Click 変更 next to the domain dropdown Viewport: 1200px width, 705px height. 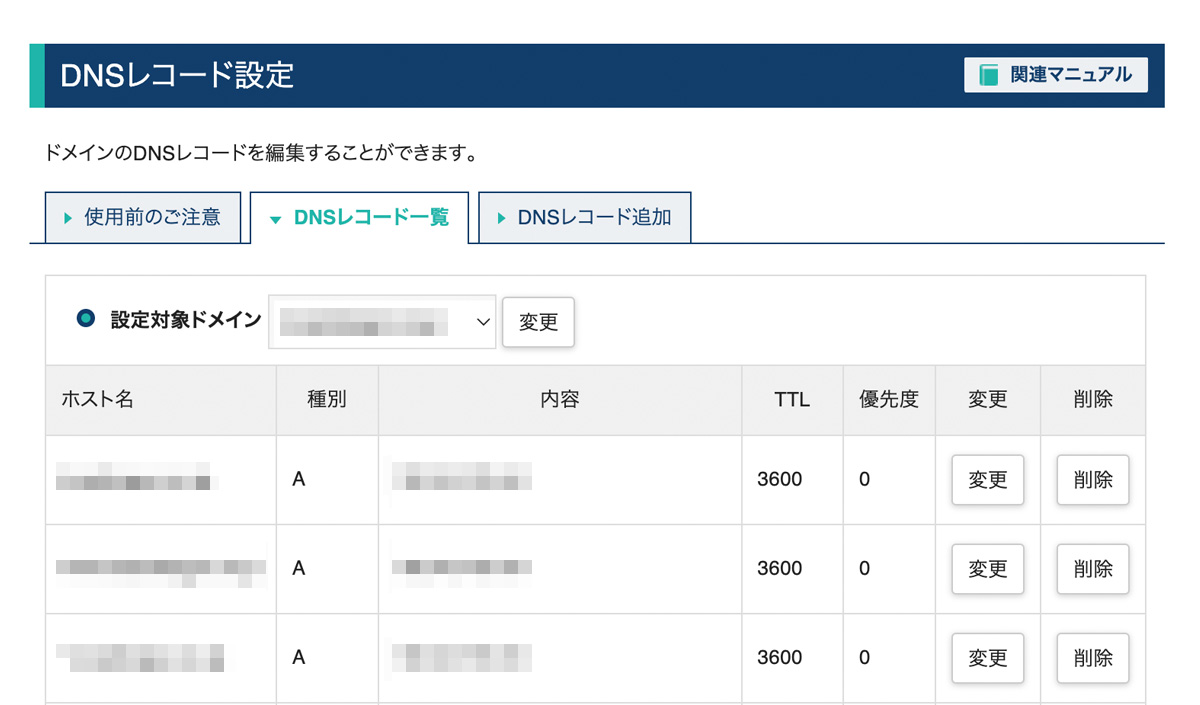[538, 322]
